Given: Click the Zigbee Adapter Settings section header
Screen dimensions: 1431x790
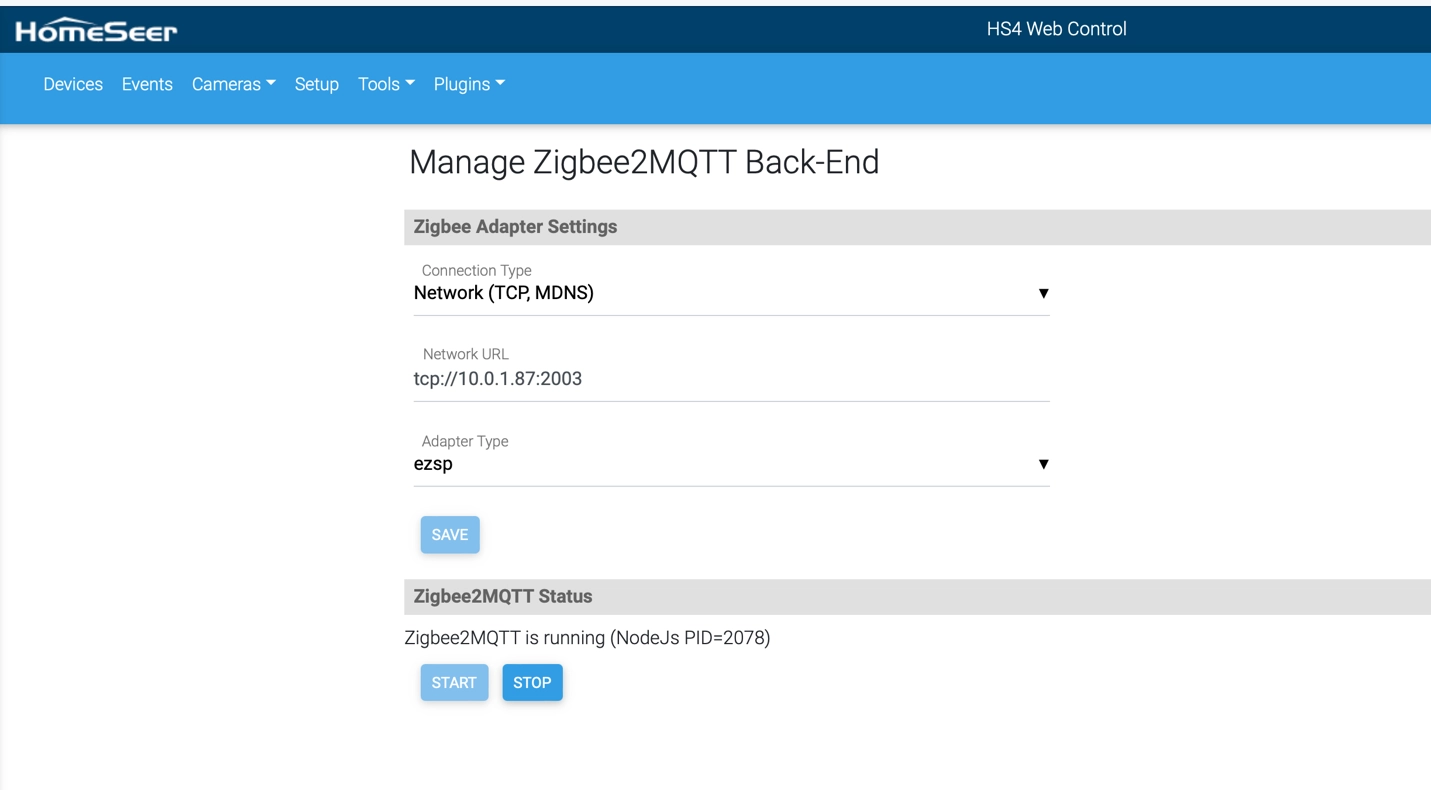Looking at the screenshot, I should tap(917, 227).
